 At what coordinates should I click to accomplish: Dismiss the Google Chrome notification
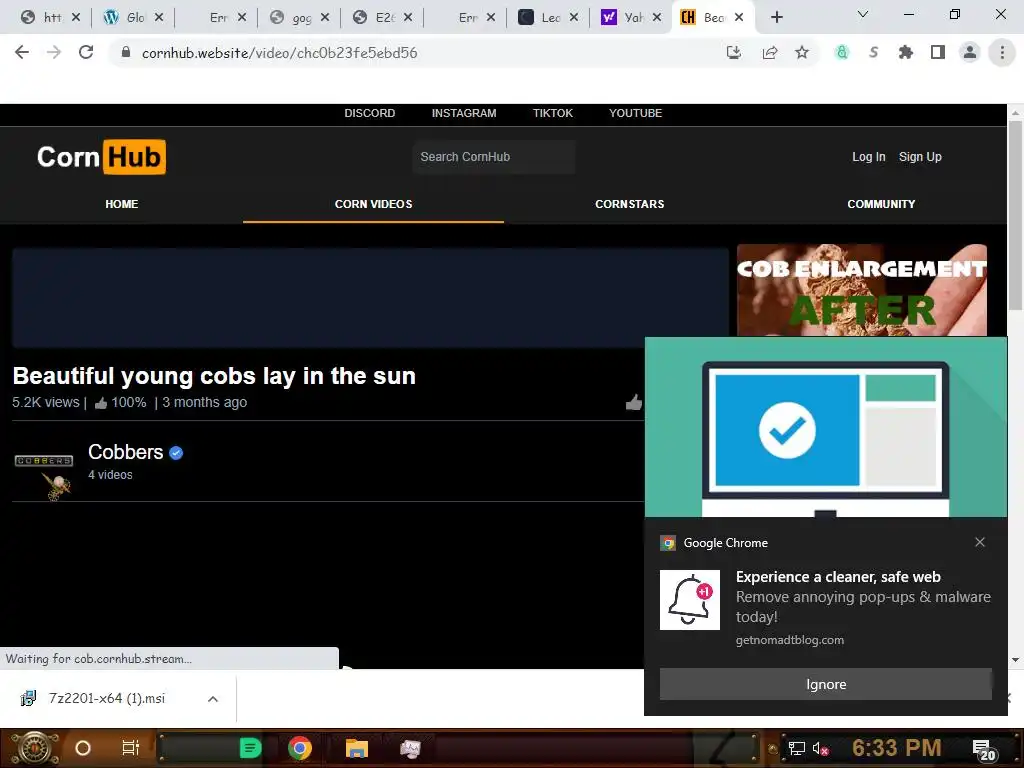(x=980, y=542)
